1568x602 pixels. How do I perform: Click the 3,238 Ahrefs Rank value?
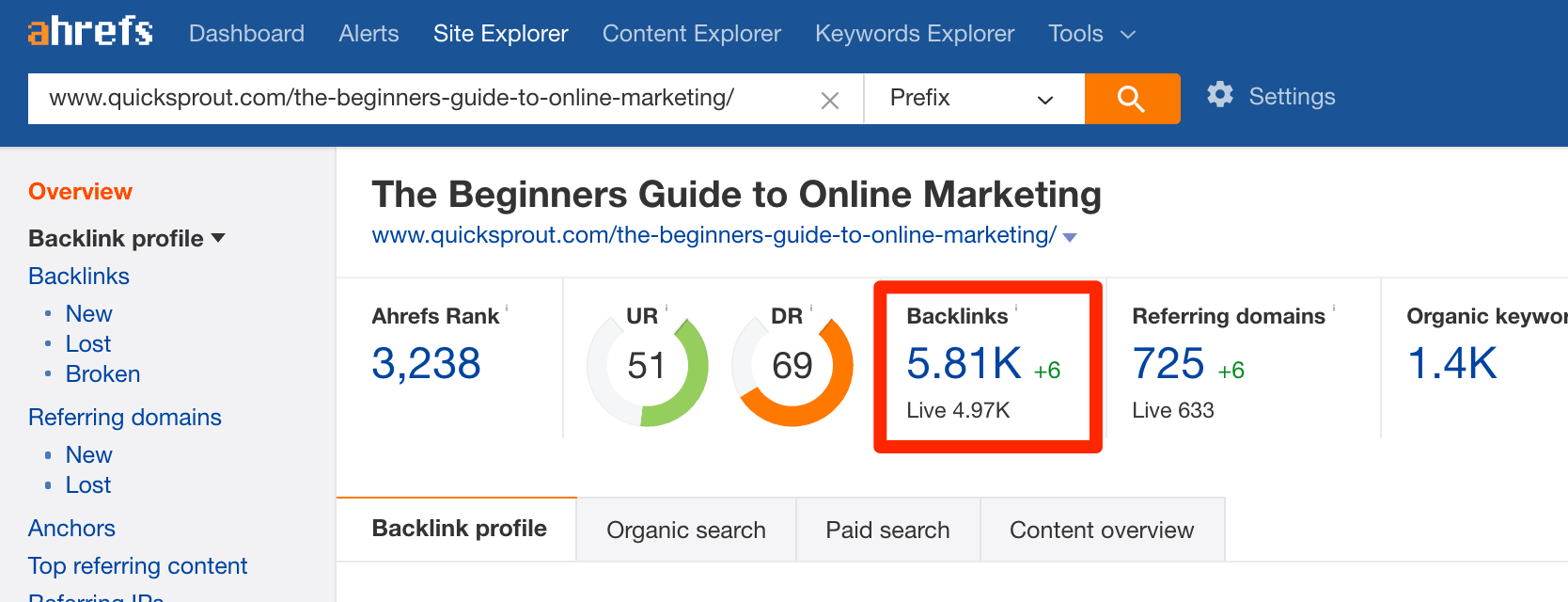click(426, 364)
